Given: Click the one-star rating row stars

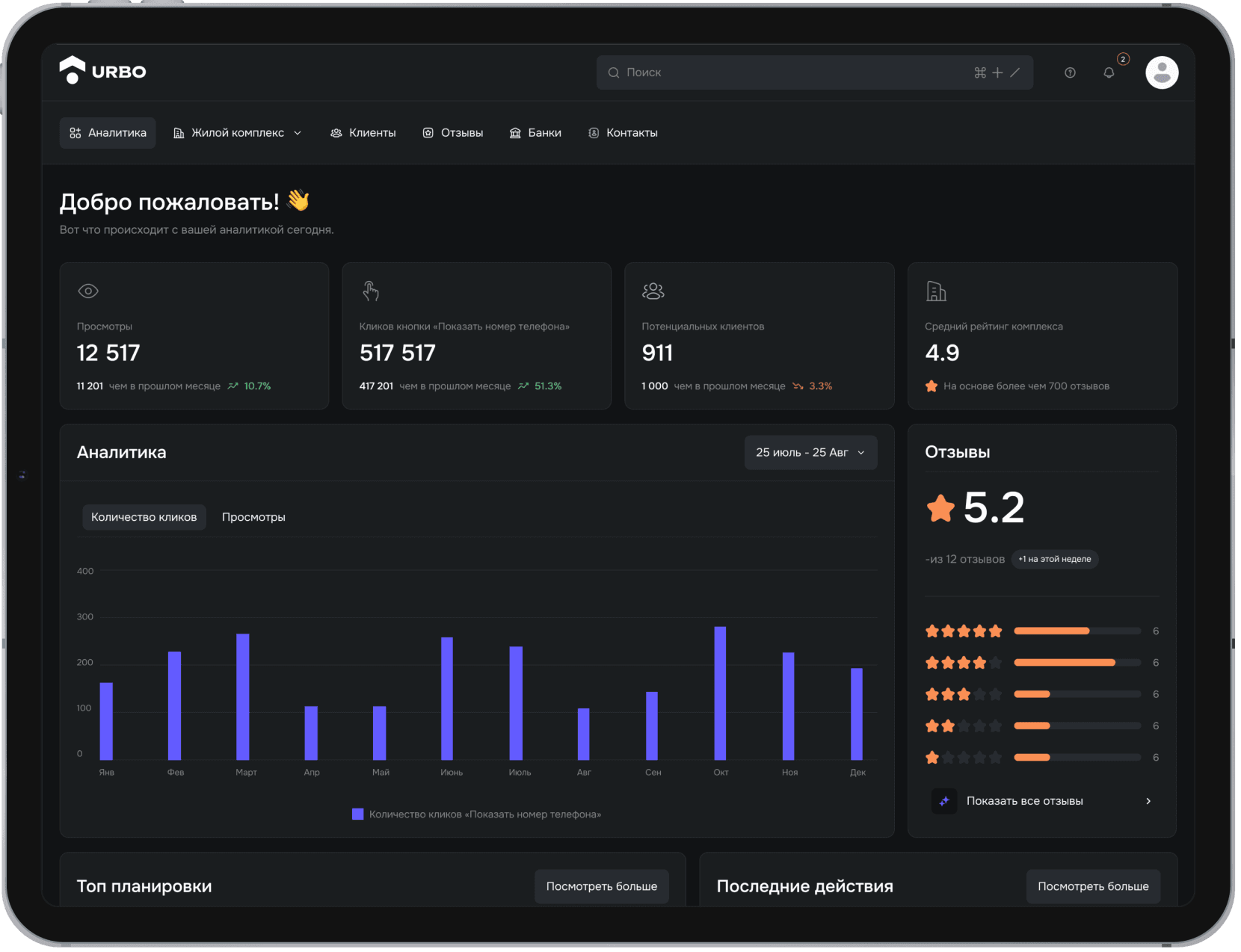Looking at the screenshot, I should click(x=964, y=758).
